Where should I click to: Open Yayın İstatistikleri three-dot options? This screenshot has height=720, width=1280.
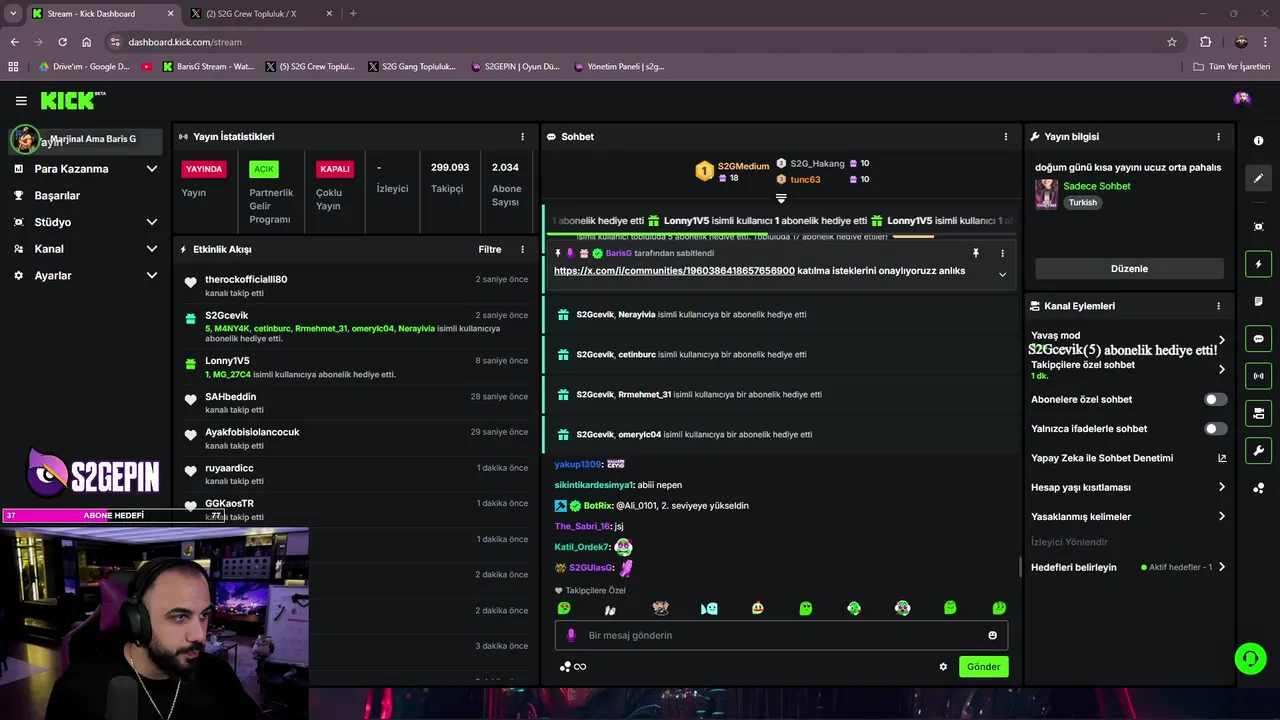522,137
